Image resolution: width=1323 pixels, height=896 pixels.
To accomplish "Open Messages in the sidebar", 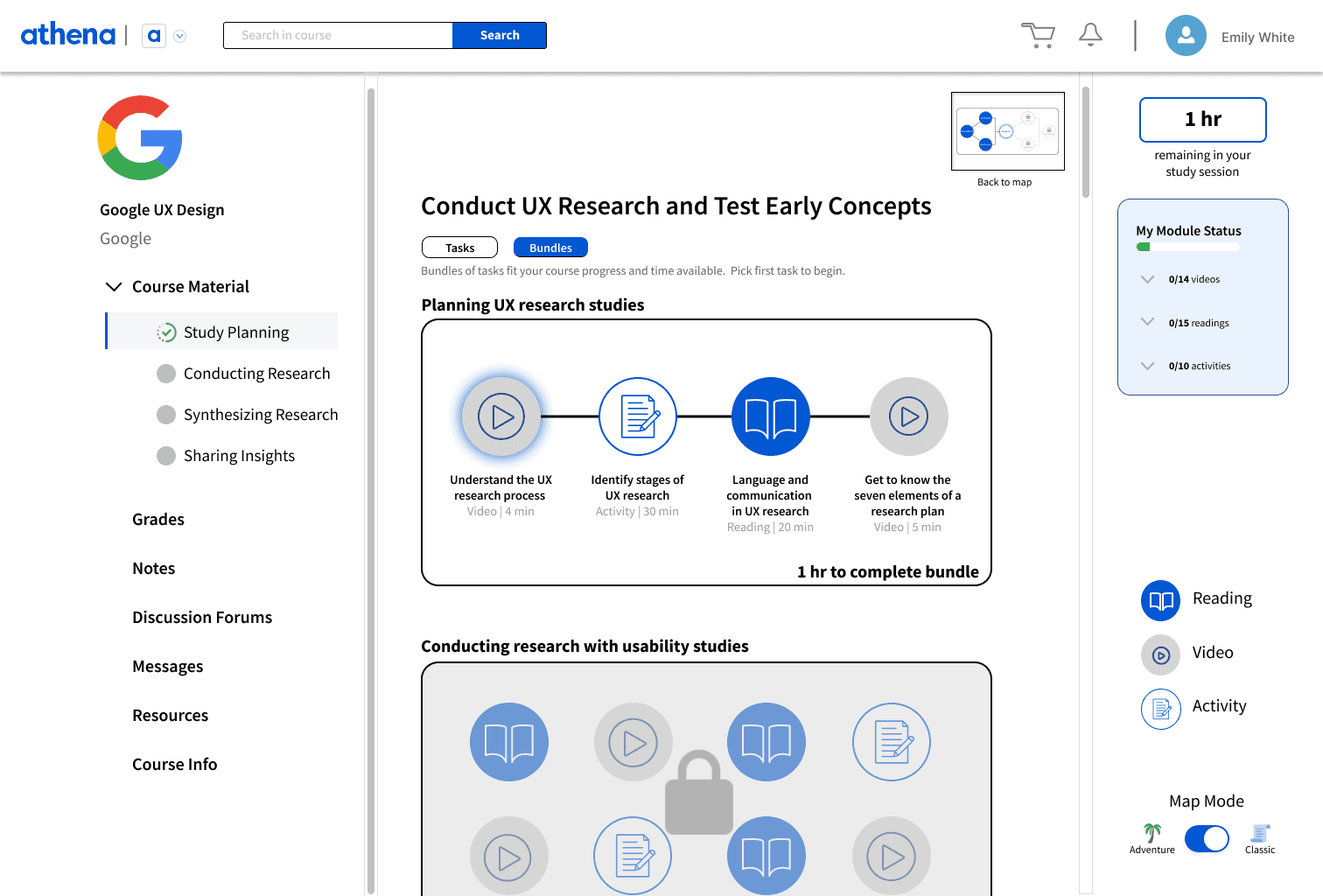I will (168, 667).
